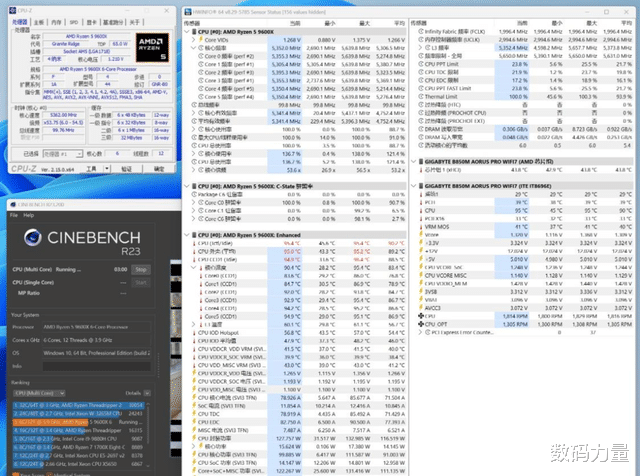Click the Core1 (CCD1) thermometer icon
Image resolution: width=640 pixels, height=476 pixels.
coord(201,284)
